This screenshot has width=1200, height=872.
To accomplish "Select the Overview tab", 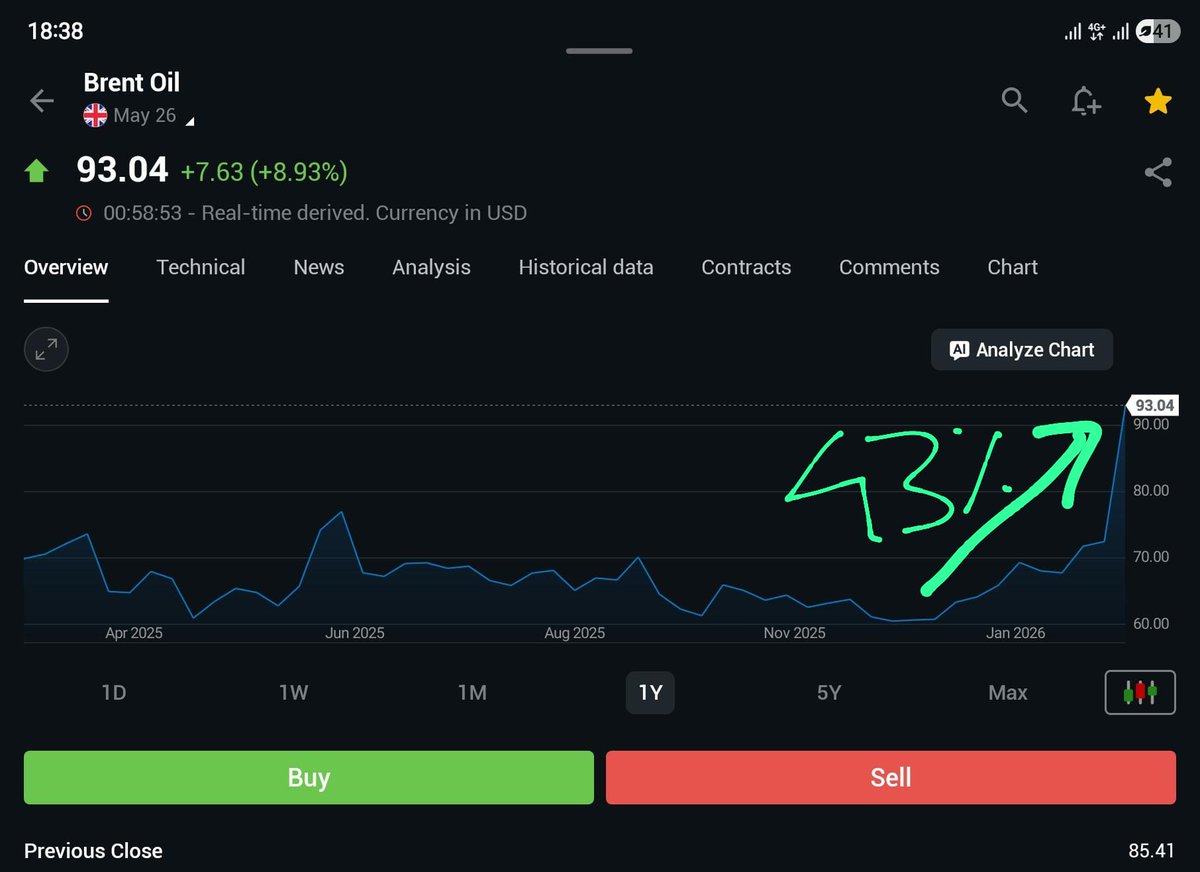I will (66, 267).
